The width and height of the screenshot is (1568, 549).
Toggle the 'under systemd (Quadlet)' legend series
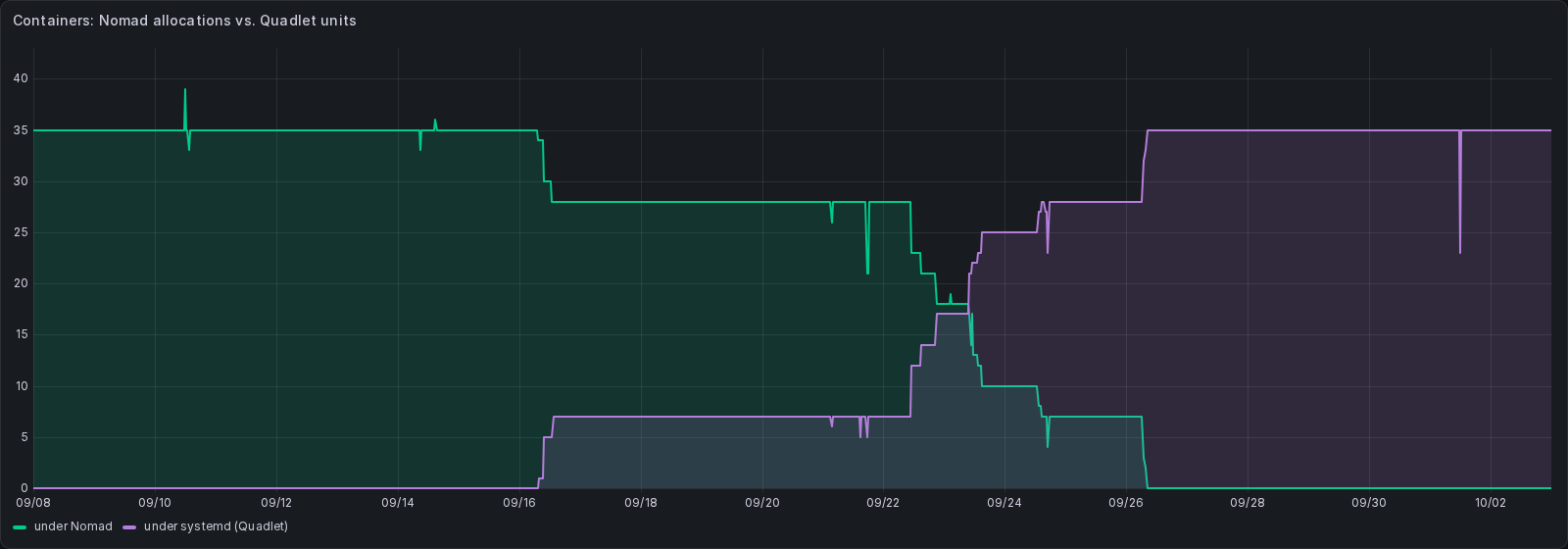216,526
